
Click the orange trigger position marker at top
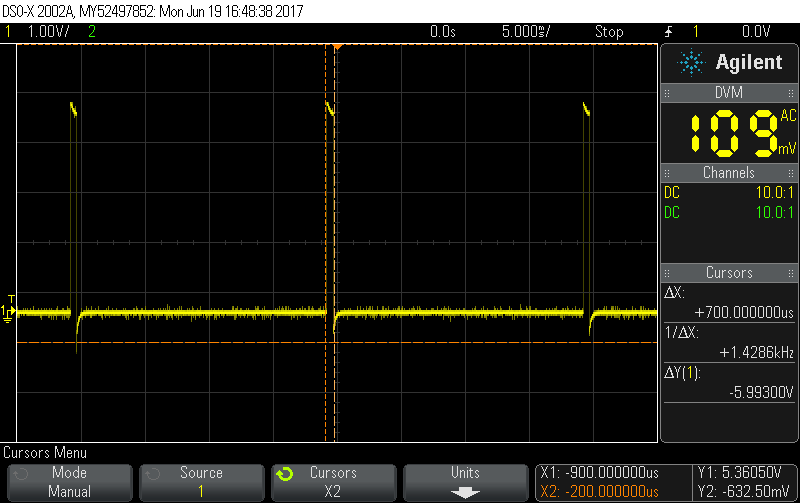tap(338, 48)
